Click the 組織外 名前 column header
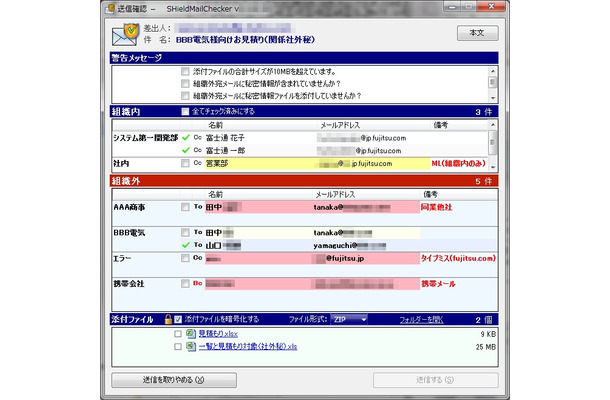The height and width of the screenshot is (400, 610). click(x=216, y=194)
